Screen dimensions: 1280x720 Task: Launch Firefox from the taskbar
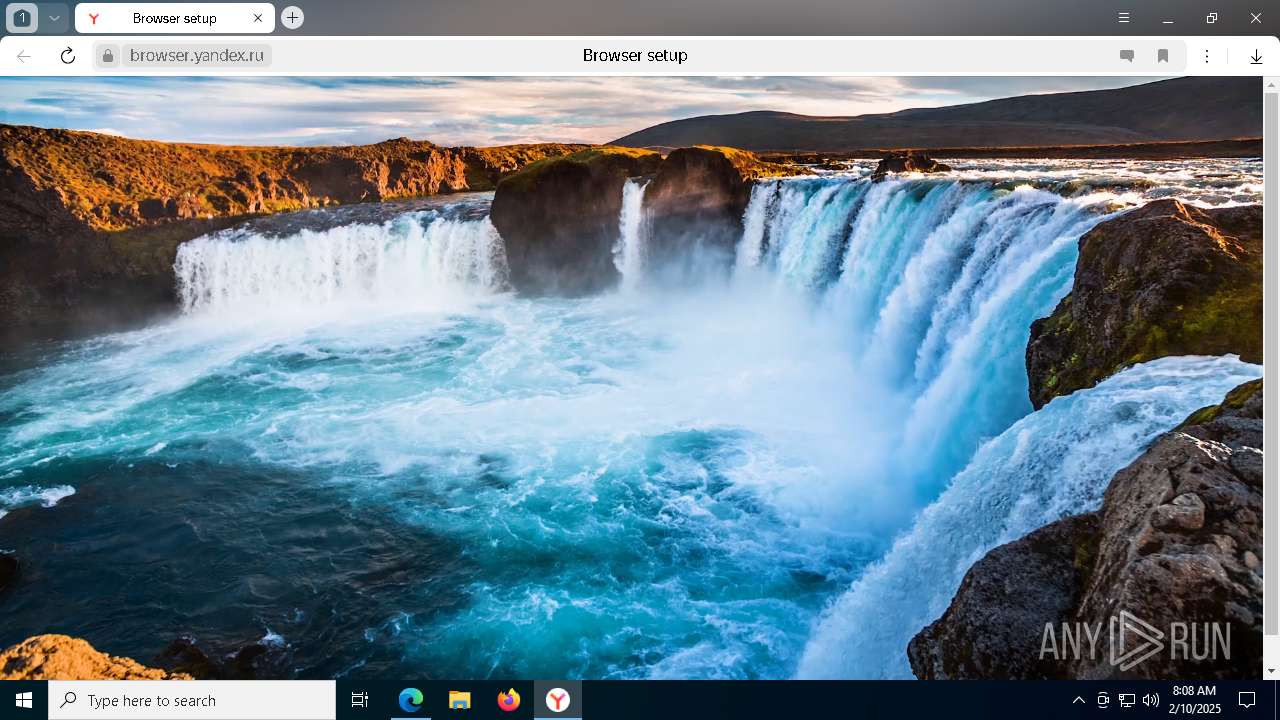509,700
